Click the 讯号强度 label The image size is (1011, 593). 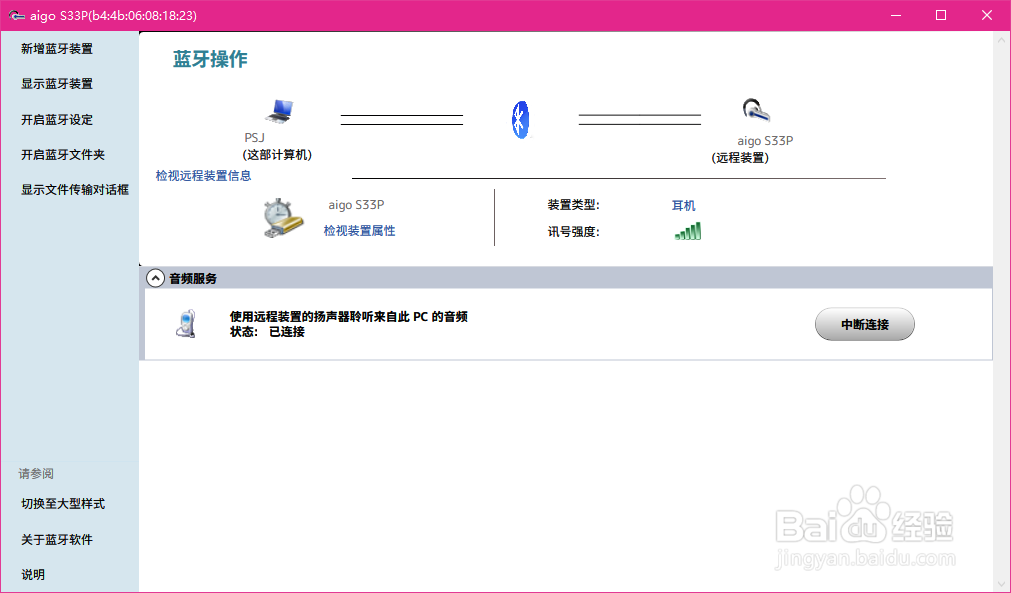(574, 231)
